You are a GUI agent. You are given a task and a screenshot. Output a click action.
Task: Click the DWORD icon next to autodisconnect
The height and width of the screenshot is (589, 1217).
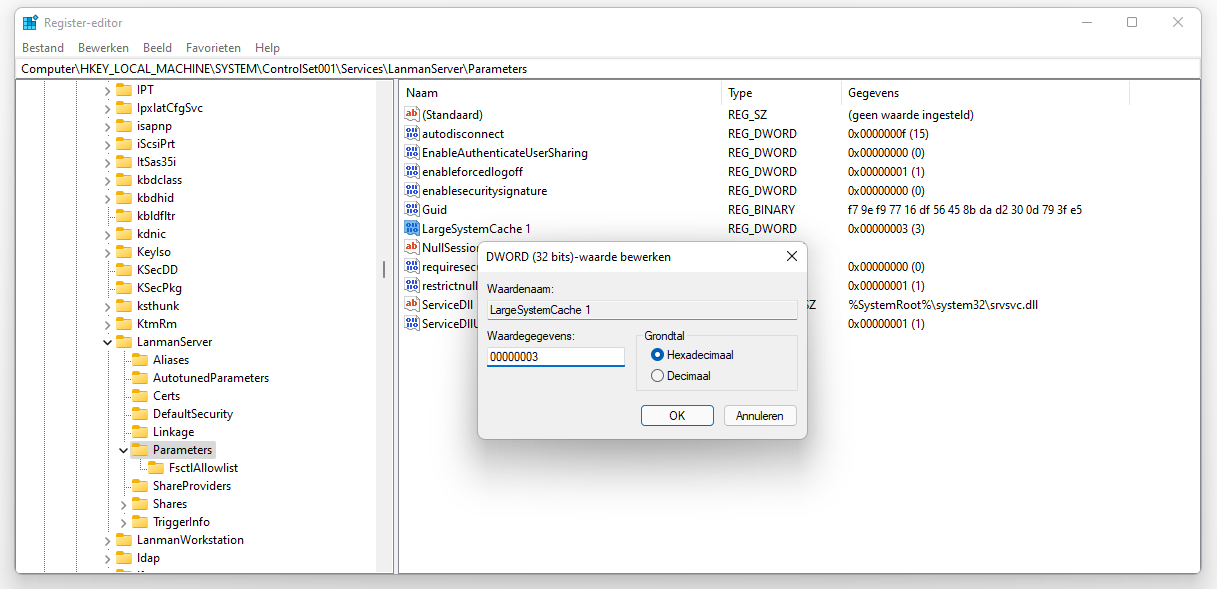coord(411,133)
